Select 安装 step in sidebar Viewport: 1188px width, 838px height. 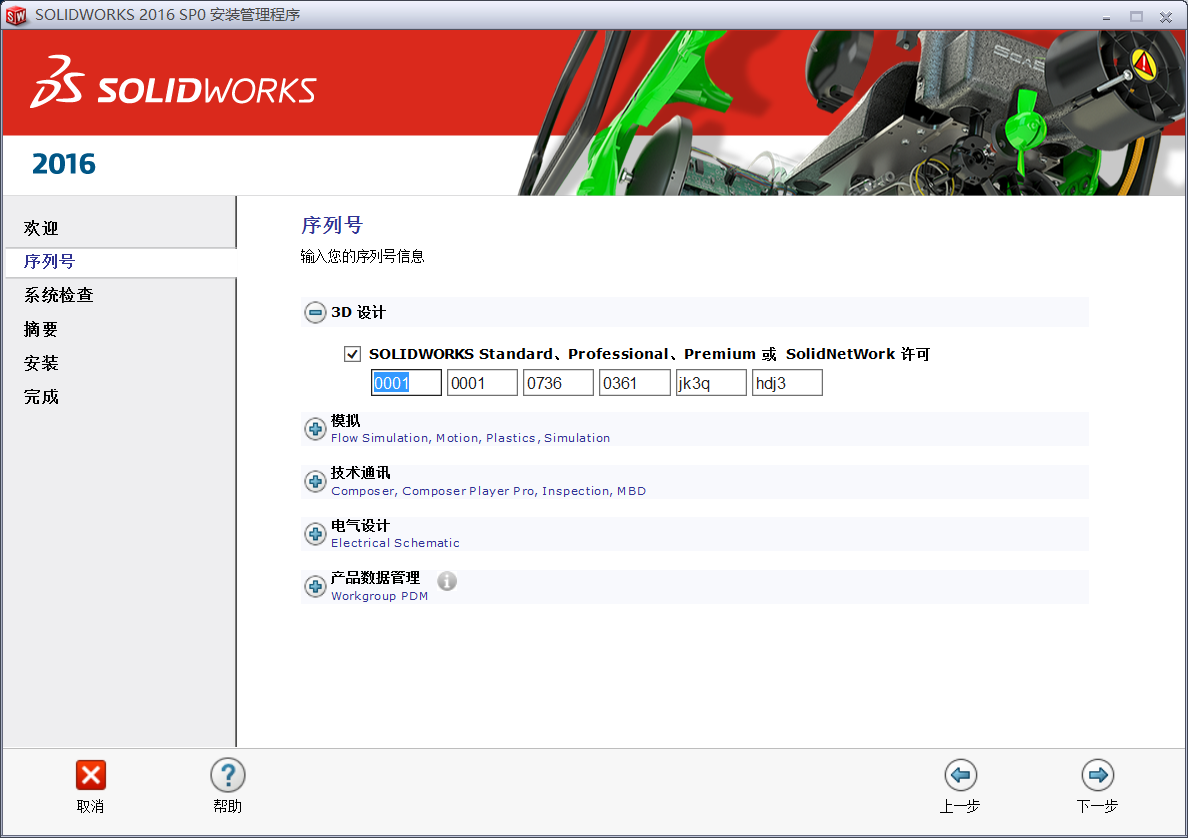41,364
